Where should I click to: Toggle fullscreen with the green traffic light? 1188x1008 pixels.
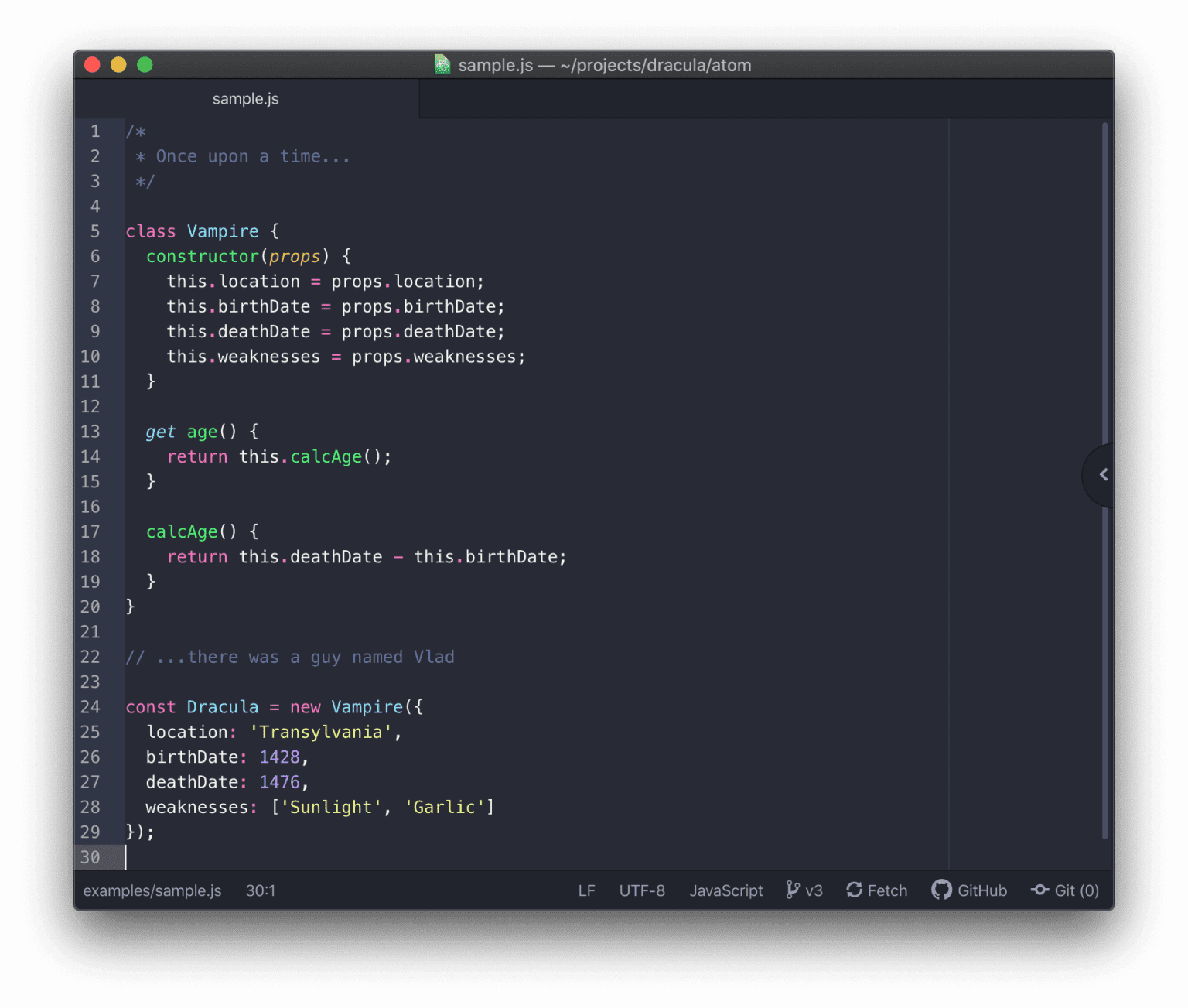[x=145, y=65]
